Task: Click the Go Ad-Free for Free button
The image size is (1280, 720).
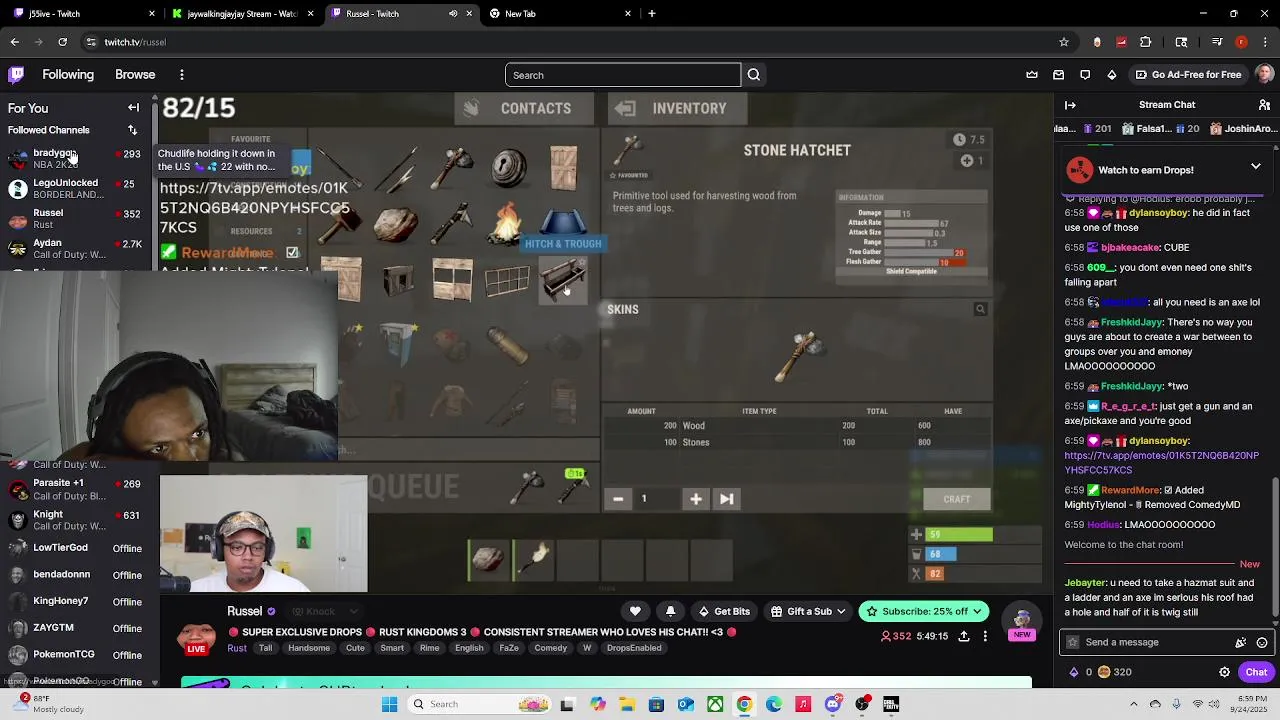Action: (1188, 75)
